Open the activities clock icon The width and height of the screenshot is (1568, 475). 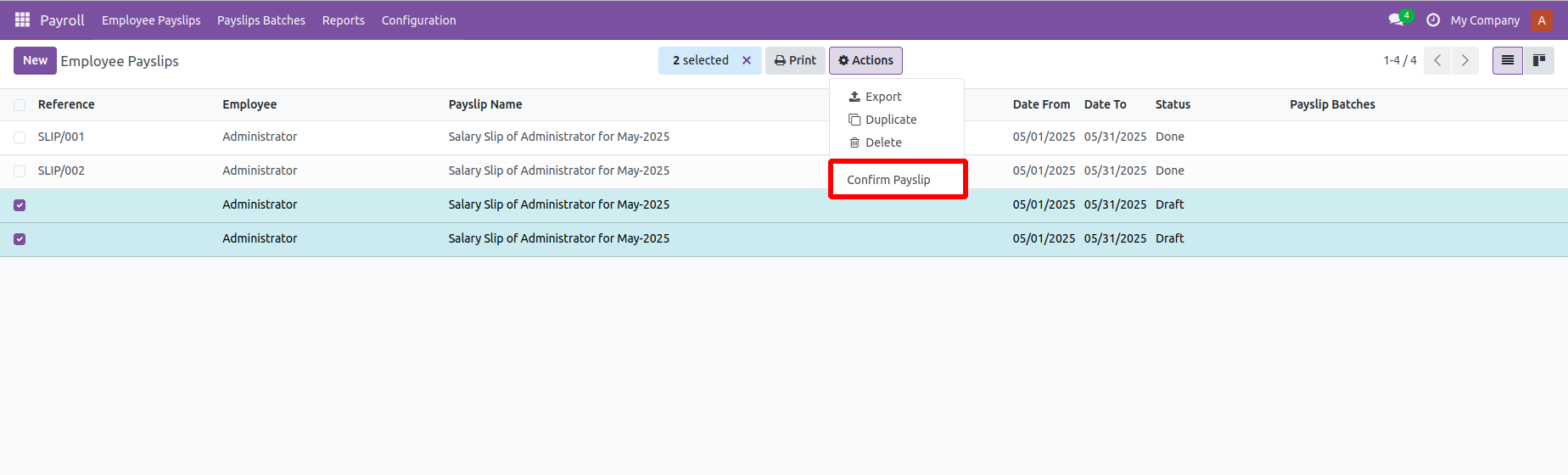1433,20
